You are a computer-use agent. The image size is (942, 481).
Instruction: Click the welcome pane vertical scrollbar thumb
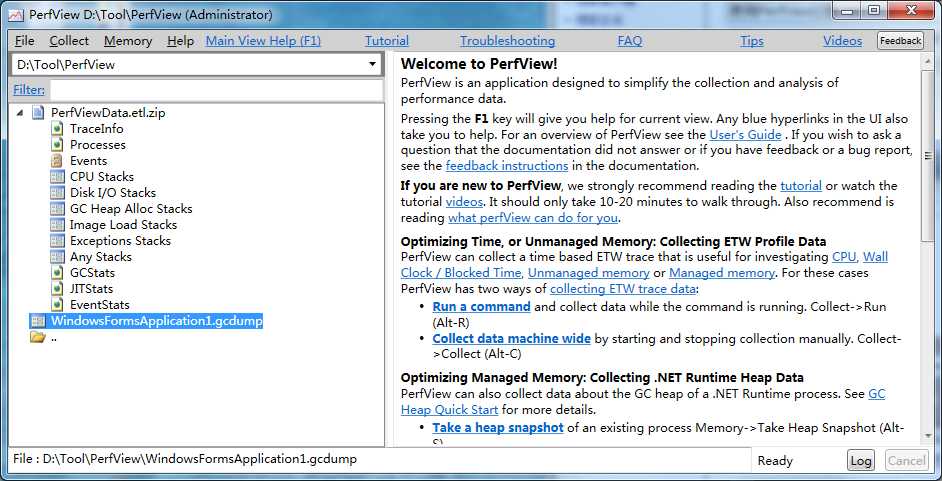click(x=928, y=156)
